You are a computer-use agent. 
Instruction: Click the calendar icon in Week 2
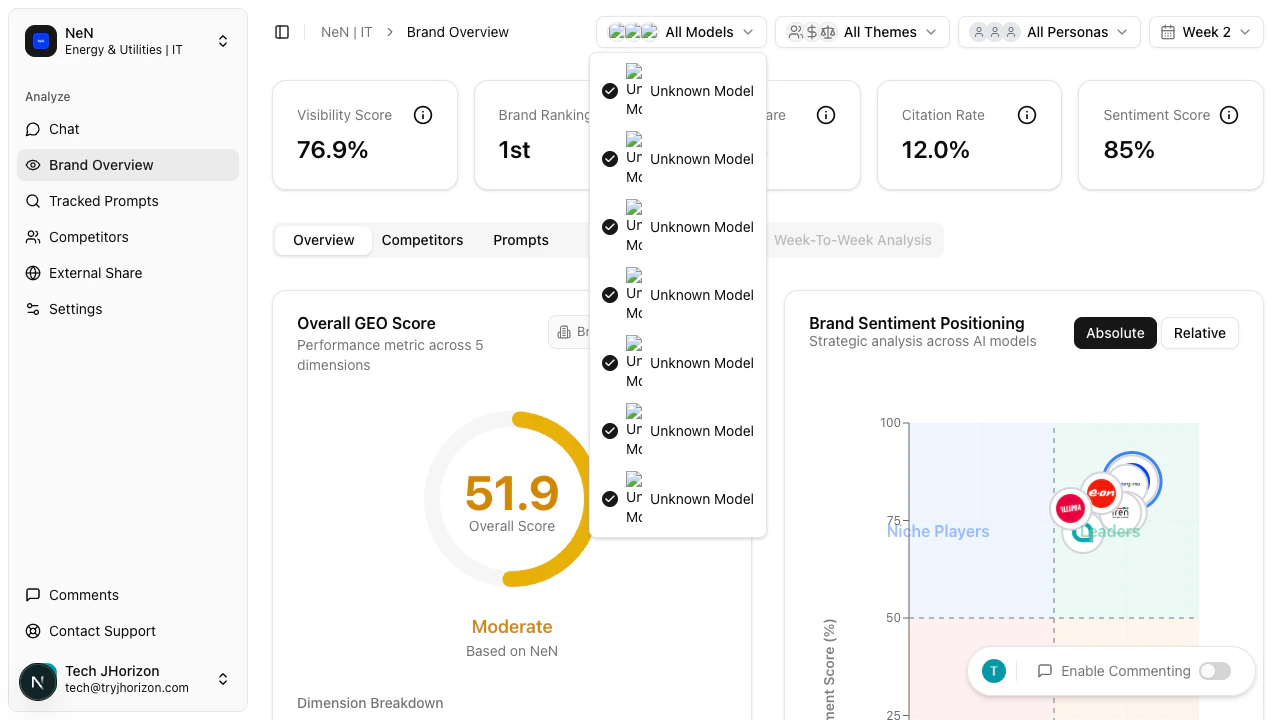coord(1167,32)
